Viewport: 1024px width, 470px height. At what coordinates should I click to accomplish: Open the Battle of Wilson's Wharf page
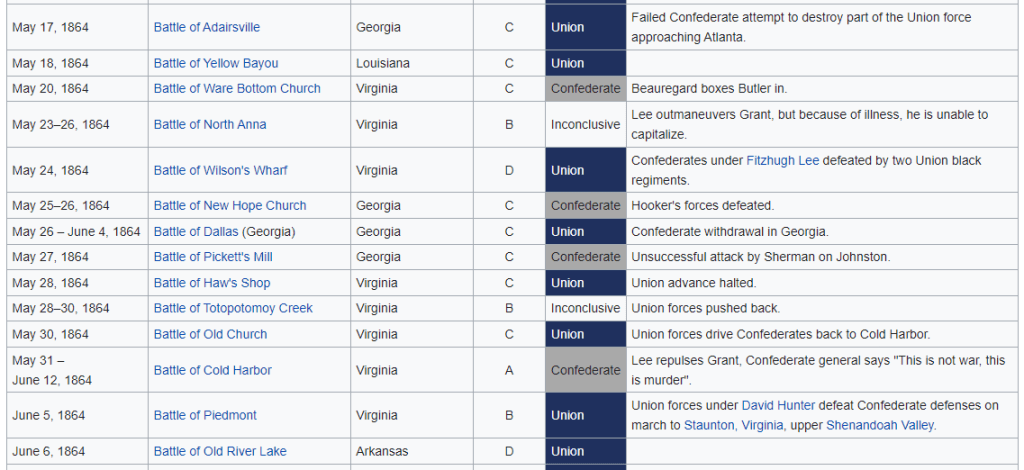click(220, 170)
